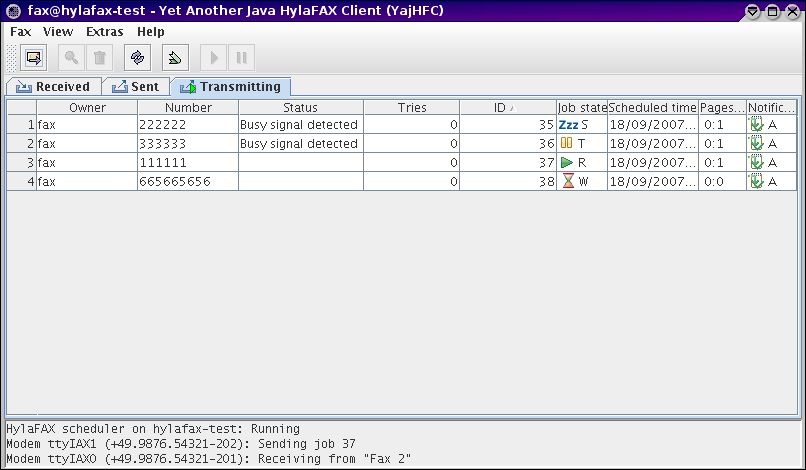Viewport: 806px width, 470px height.
Task: Click the pencil-and-paper toolbar icon
Action: coord(175,58)
